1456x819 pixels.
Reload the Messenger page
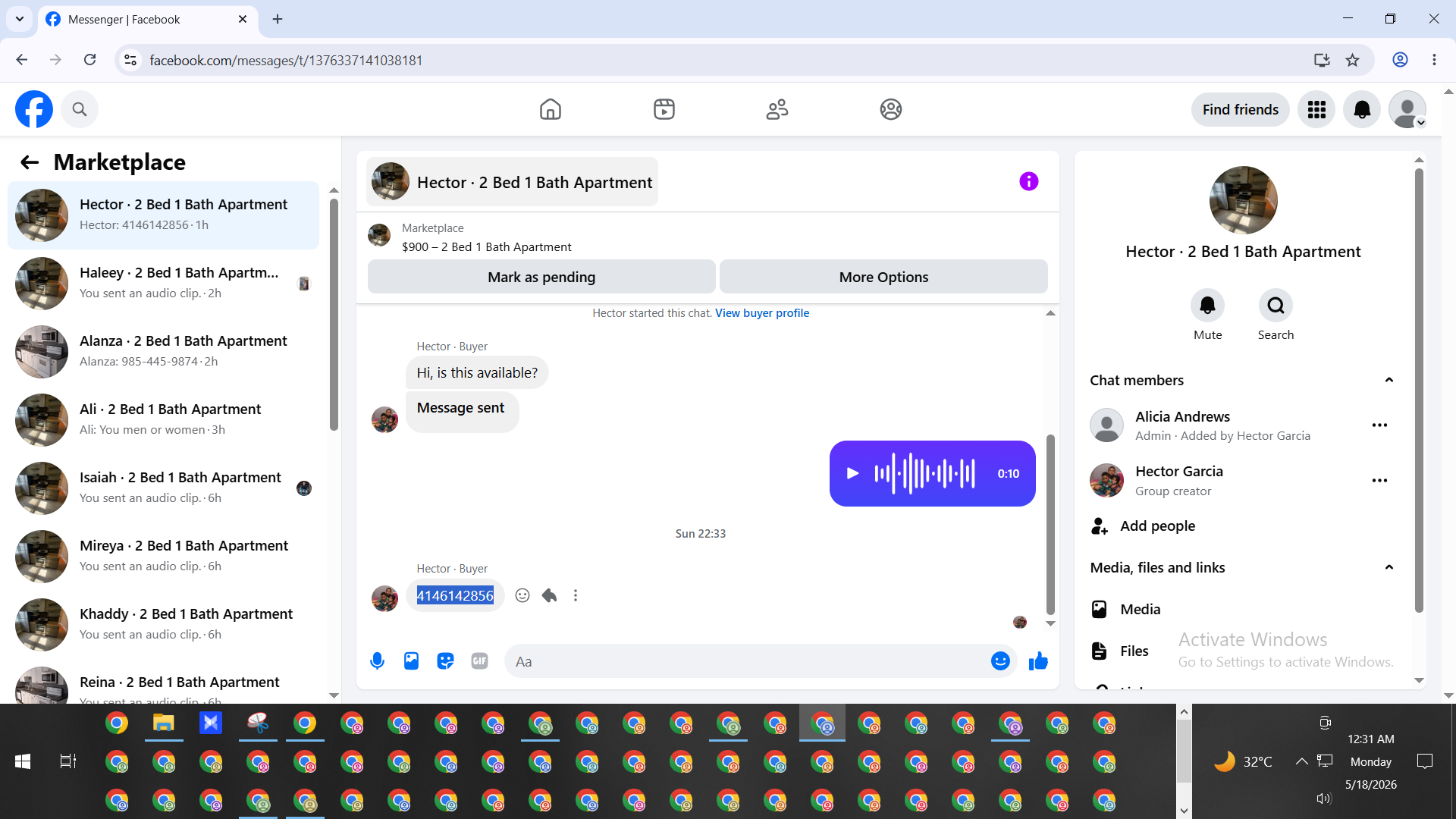tap(89, 60)
